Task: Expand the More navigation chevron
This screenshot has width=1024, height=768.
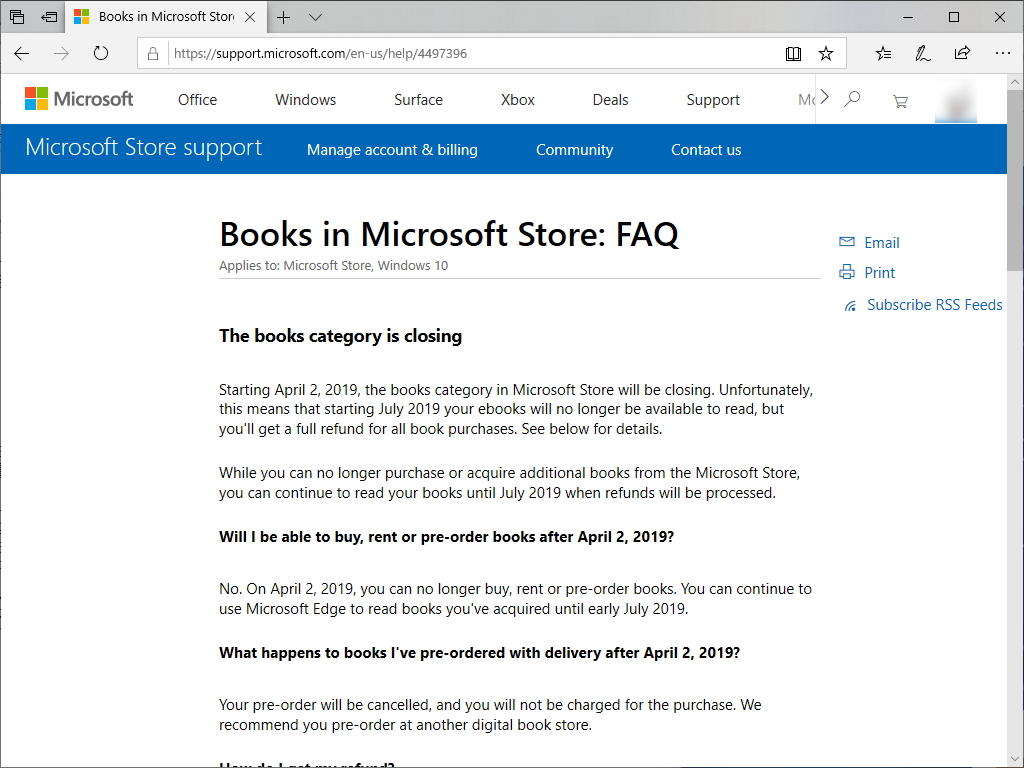Action: [x=824, y=97]
